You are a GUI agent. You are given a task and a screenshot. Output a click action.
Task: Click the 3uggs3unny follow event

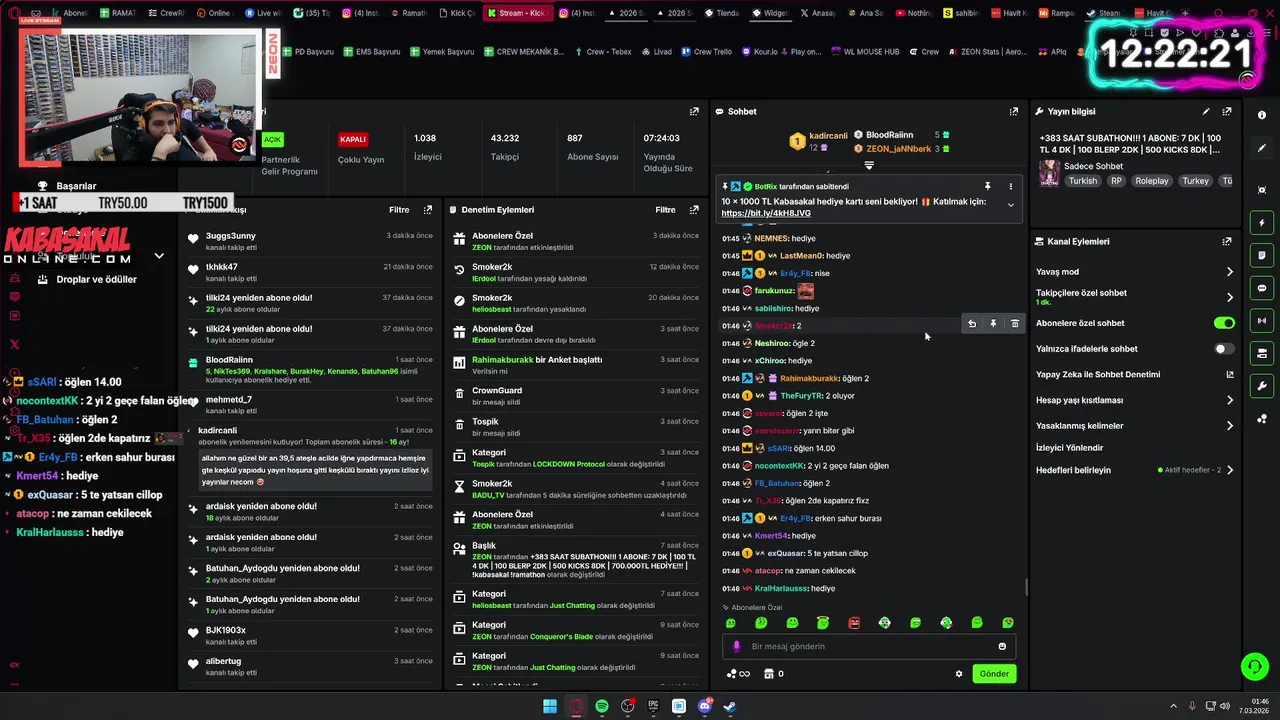pyautogui.click(x=310, y=241)
